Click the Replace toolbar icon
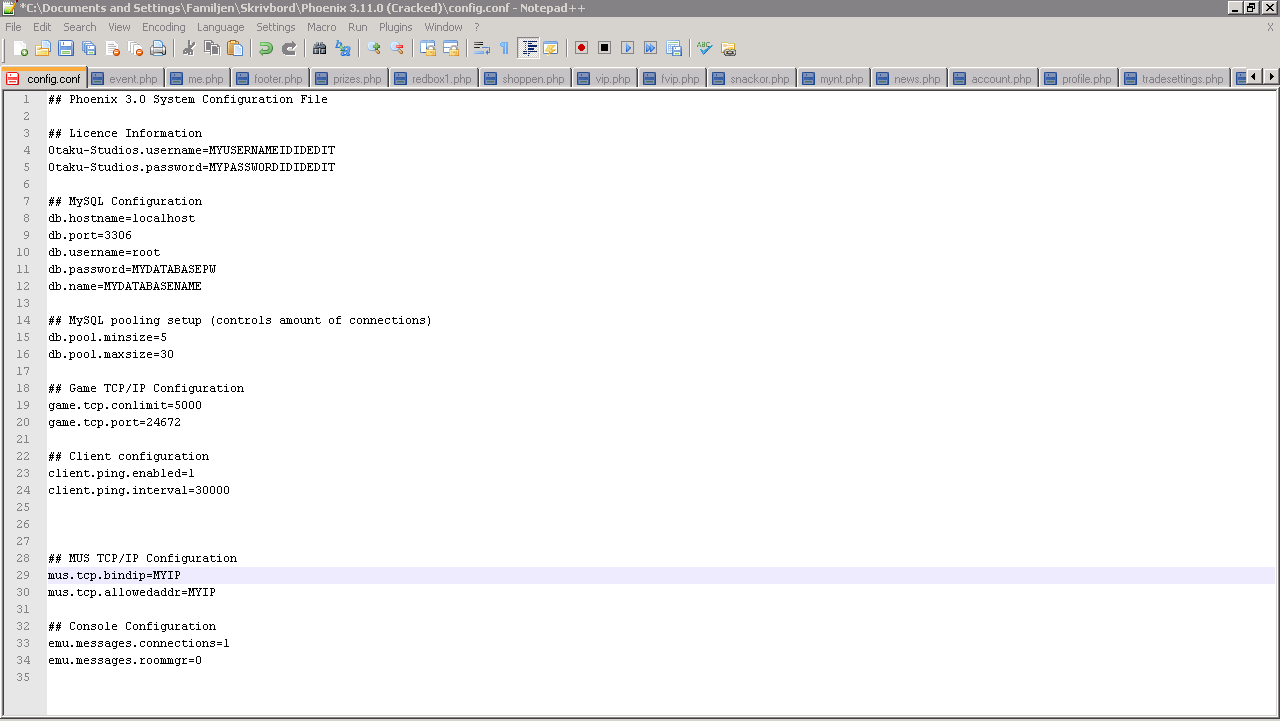Image resolution: width=1280 pixels, height=721 pixels. [343, 48]
